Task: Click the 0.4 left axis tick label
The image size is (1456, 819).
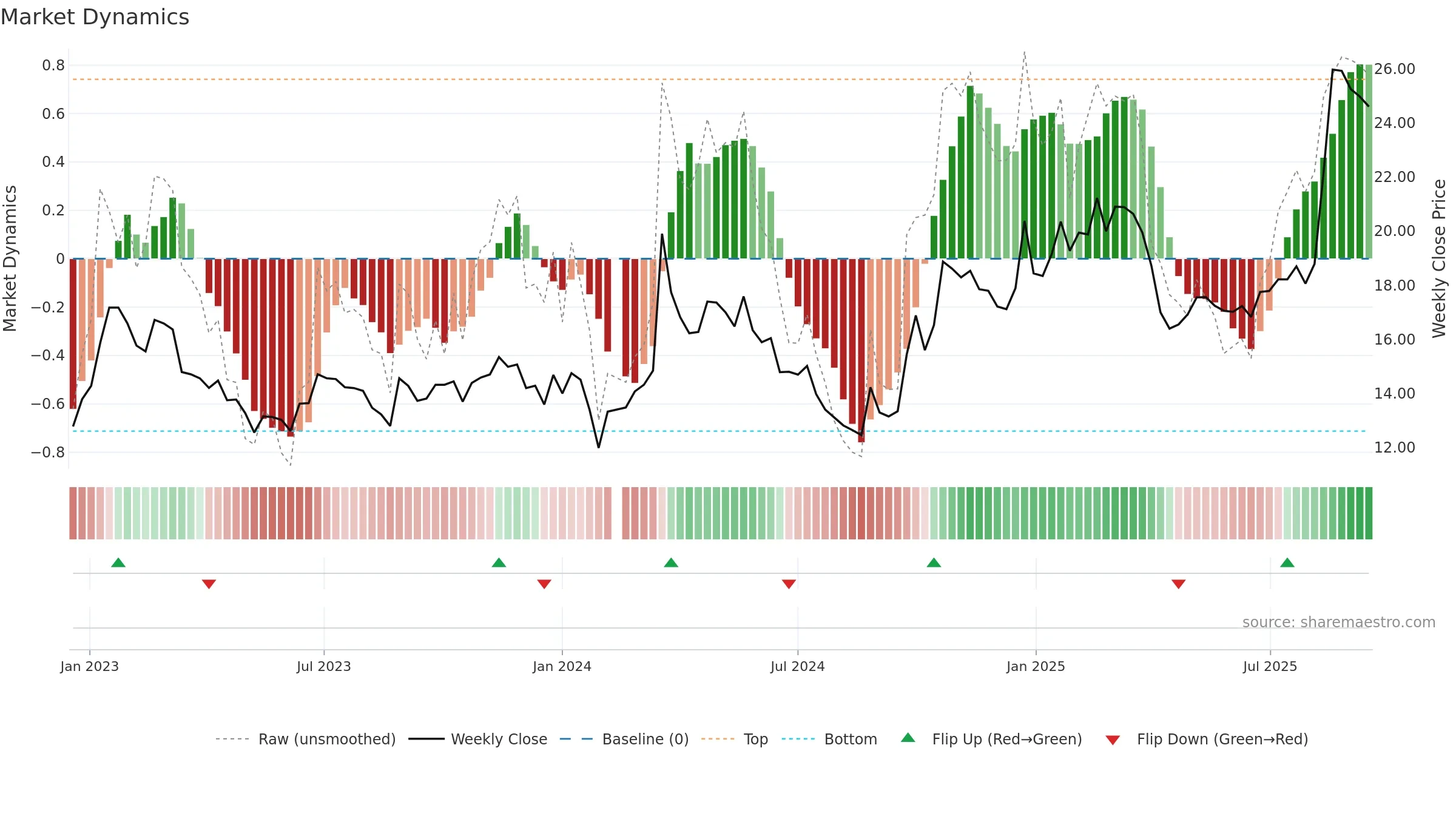Action: (53, 161)
